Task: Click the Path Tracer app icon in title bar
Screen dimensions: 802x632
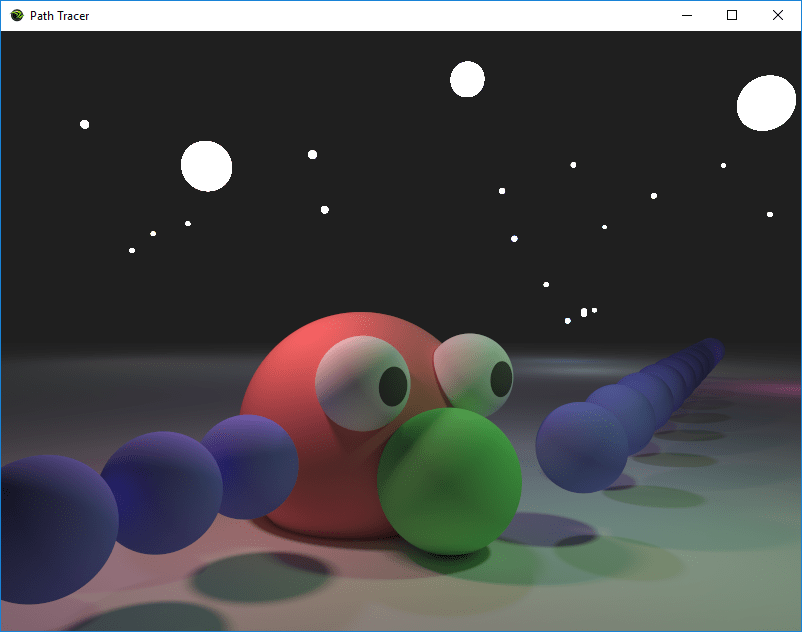Action: point(17,15)
